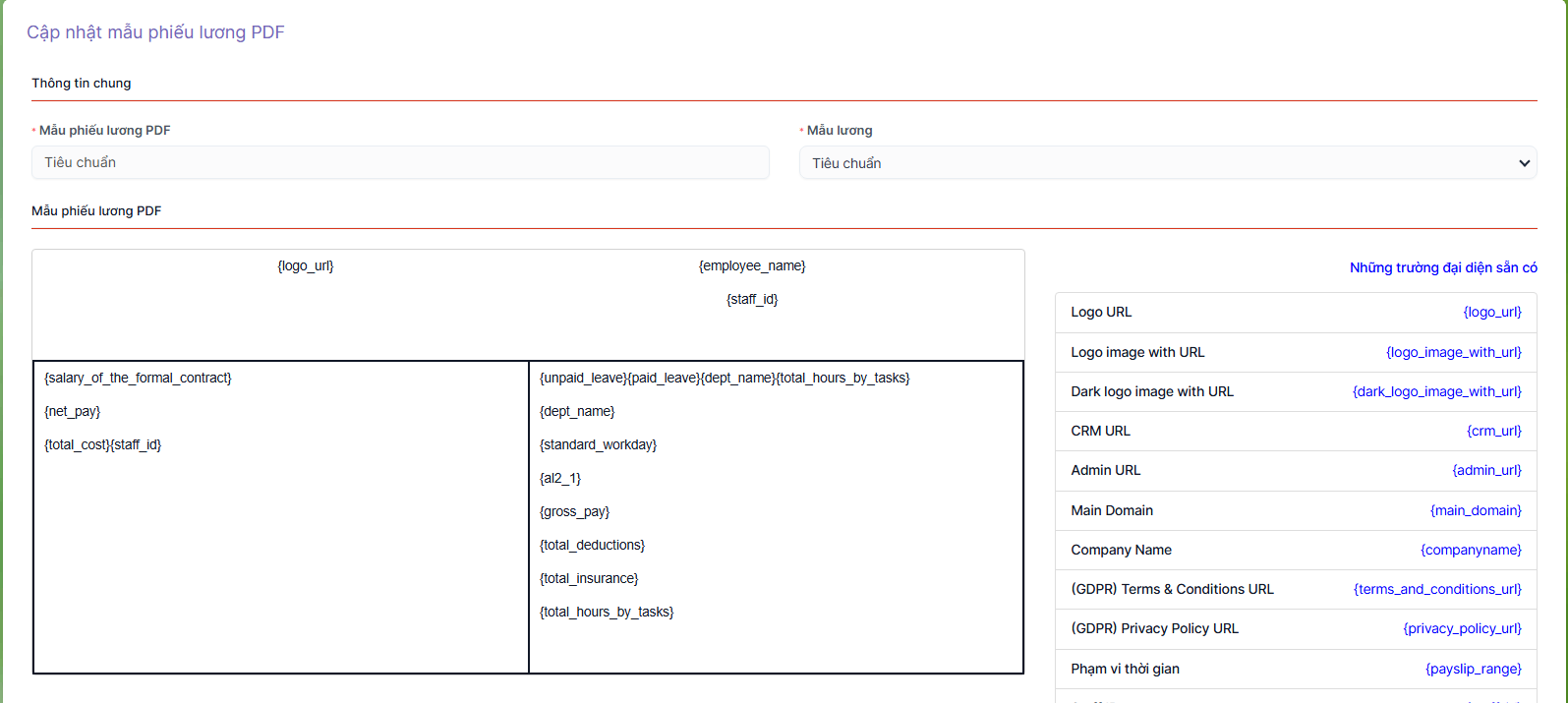This screenshot has height=703, width=1568.
Task: Click {salary_of_the_formal_contract} in left table cell
Action: [138, 379]
